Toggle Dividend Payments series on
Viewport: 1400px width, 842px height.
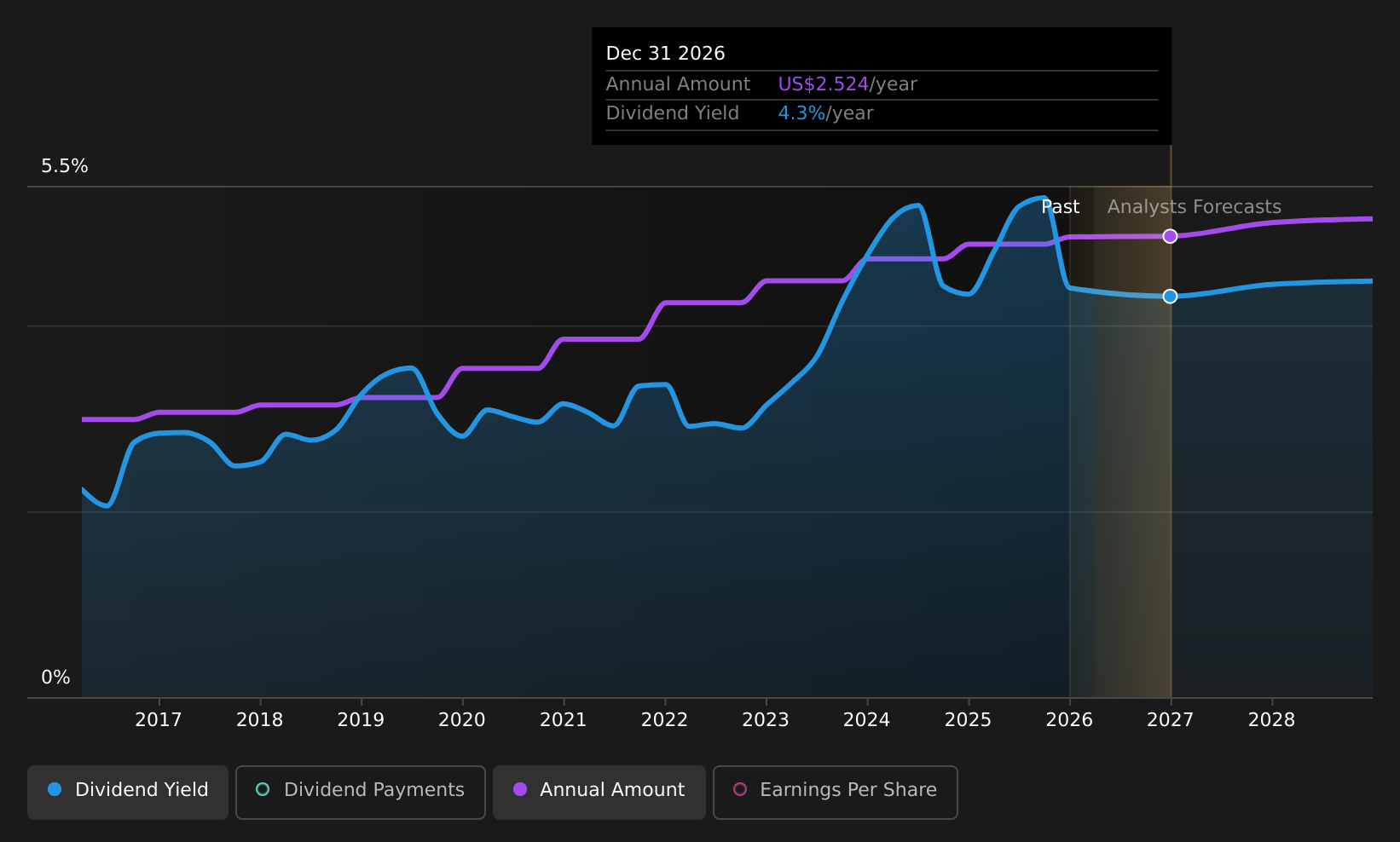(360, 792)
